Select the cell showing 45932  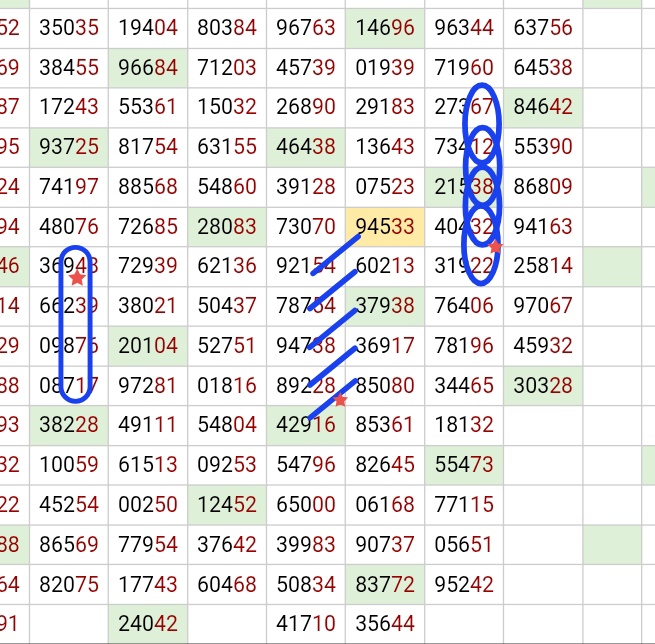click(543, 346)
